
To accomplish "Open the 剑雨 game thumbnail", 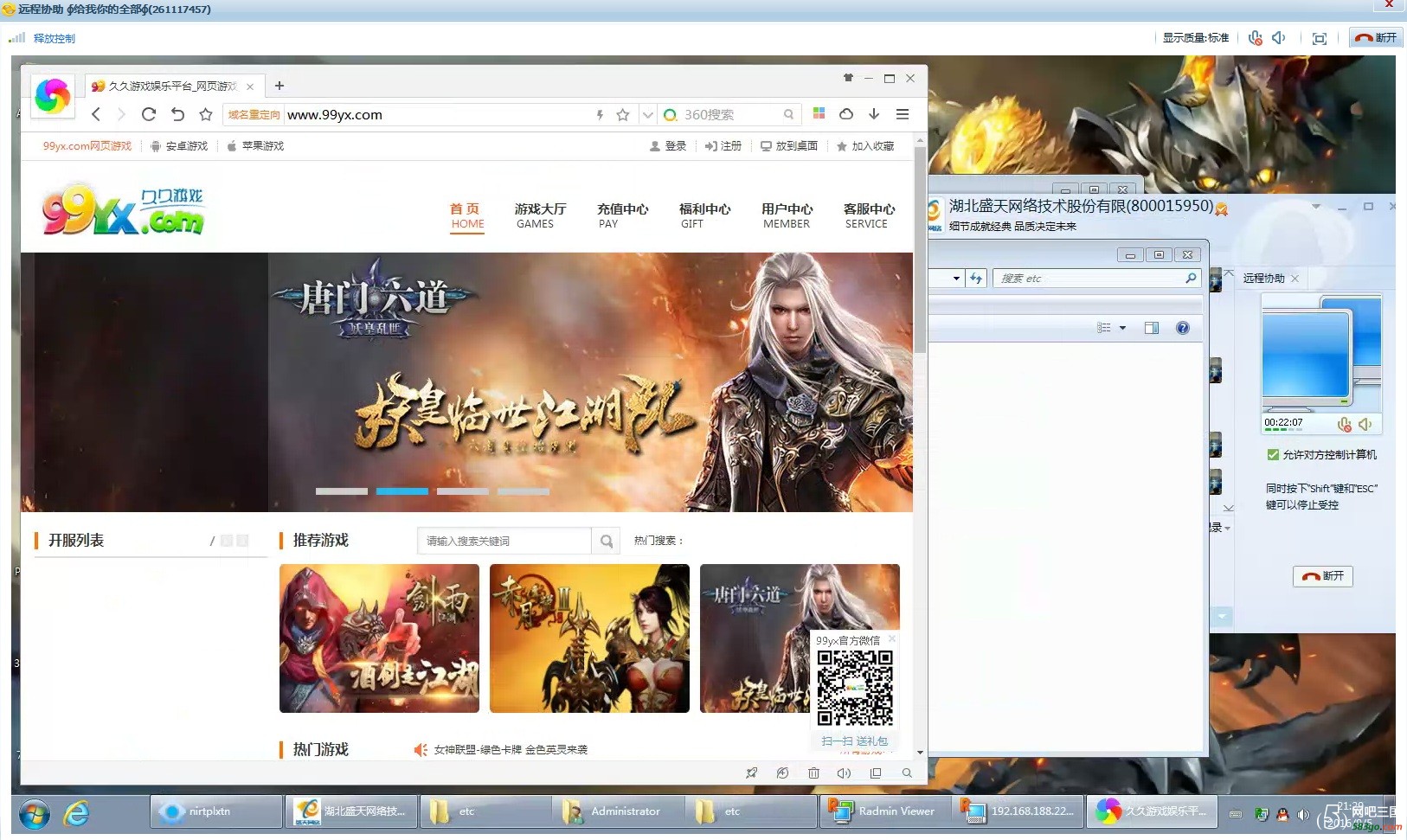I will click(x=379, y=638).
